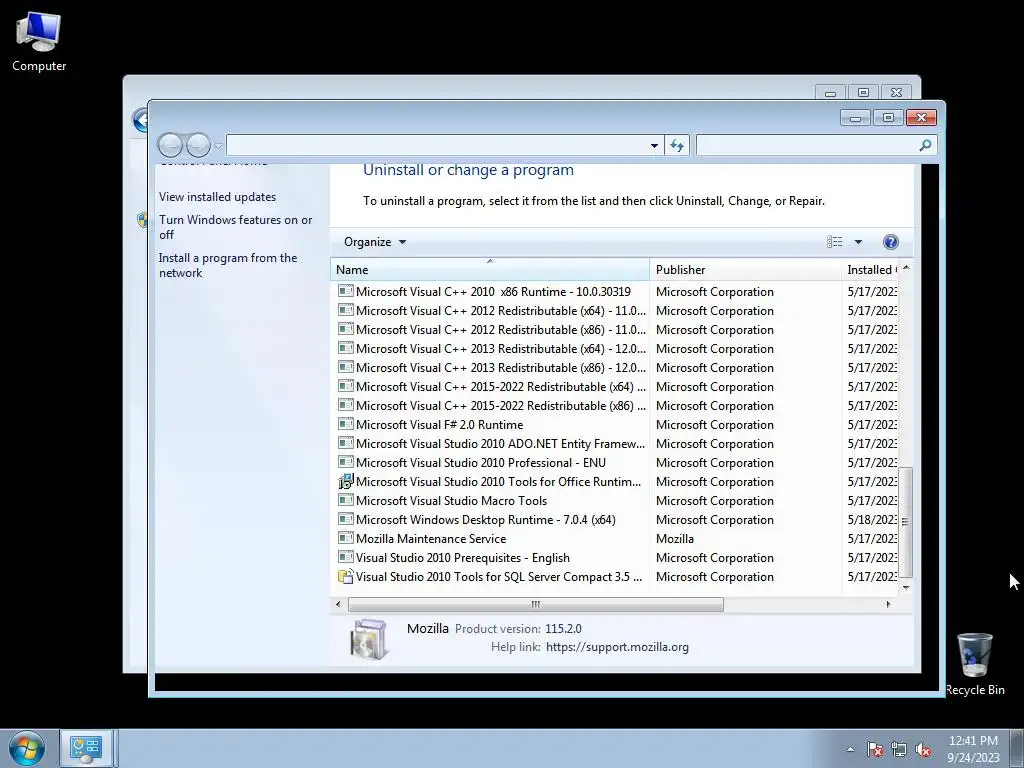Sort by the Publisher column header
The image size is (1024, 768).
pyautogui.click(x=746, y=270)
